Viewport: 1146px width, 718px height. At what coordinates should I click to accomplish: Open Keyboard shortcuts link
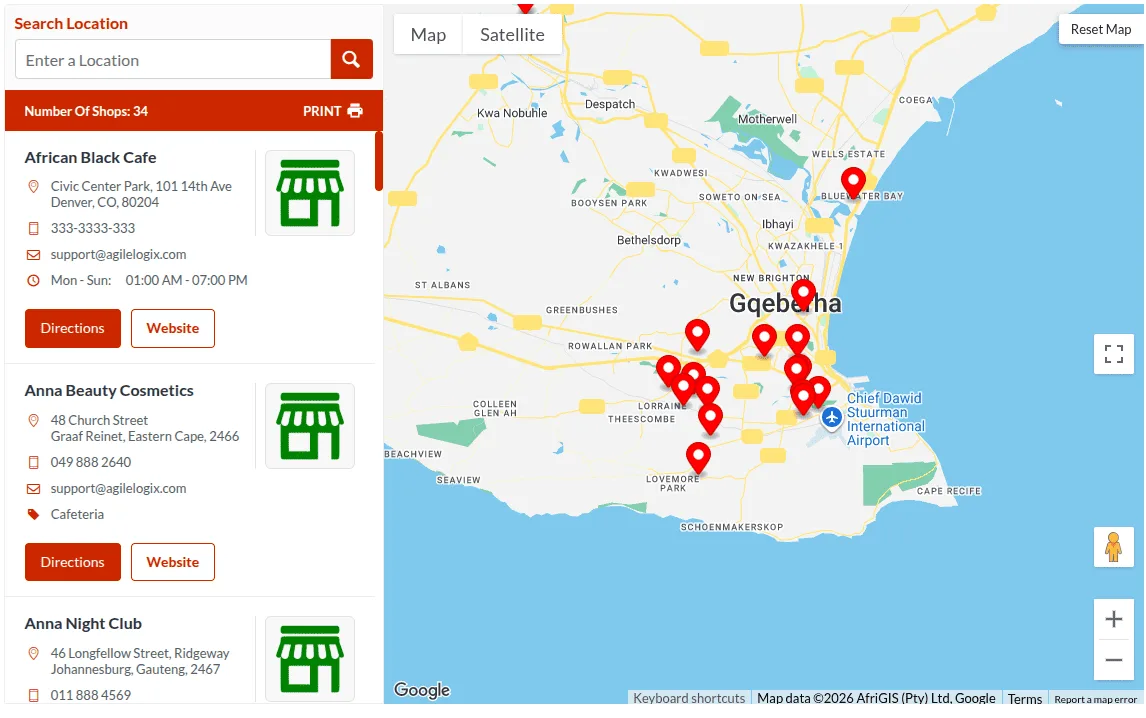coord(689,698)
